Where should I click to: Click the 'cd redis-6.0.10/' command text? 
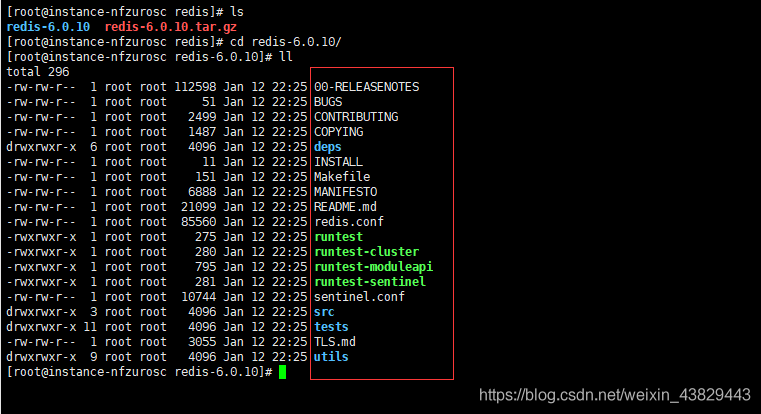pyautogui.click(x=285, y=42)
